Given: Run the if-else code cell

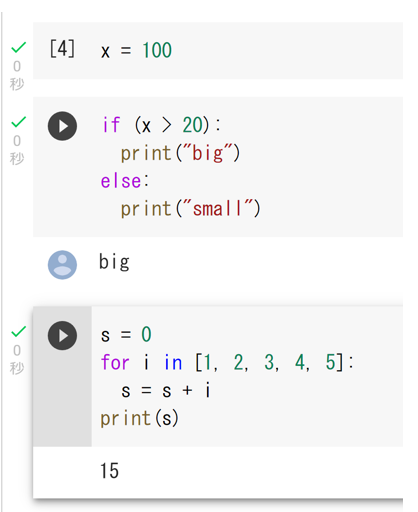Looking at the screenshot, I should [62, 126].
